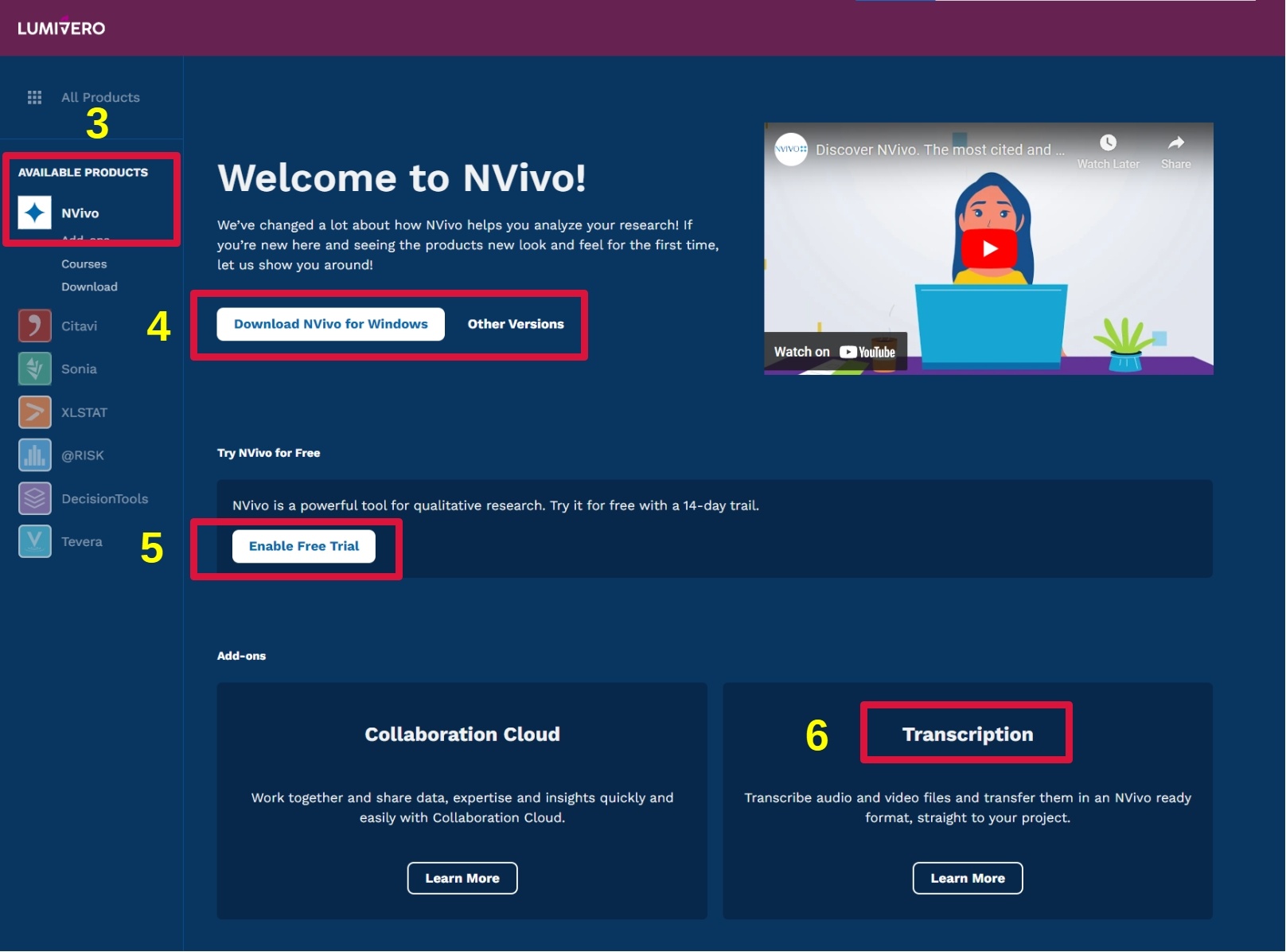1286x952 pixels.
Task: Select XLSTAT in the sidebar
Action: [x=84, y=412]
